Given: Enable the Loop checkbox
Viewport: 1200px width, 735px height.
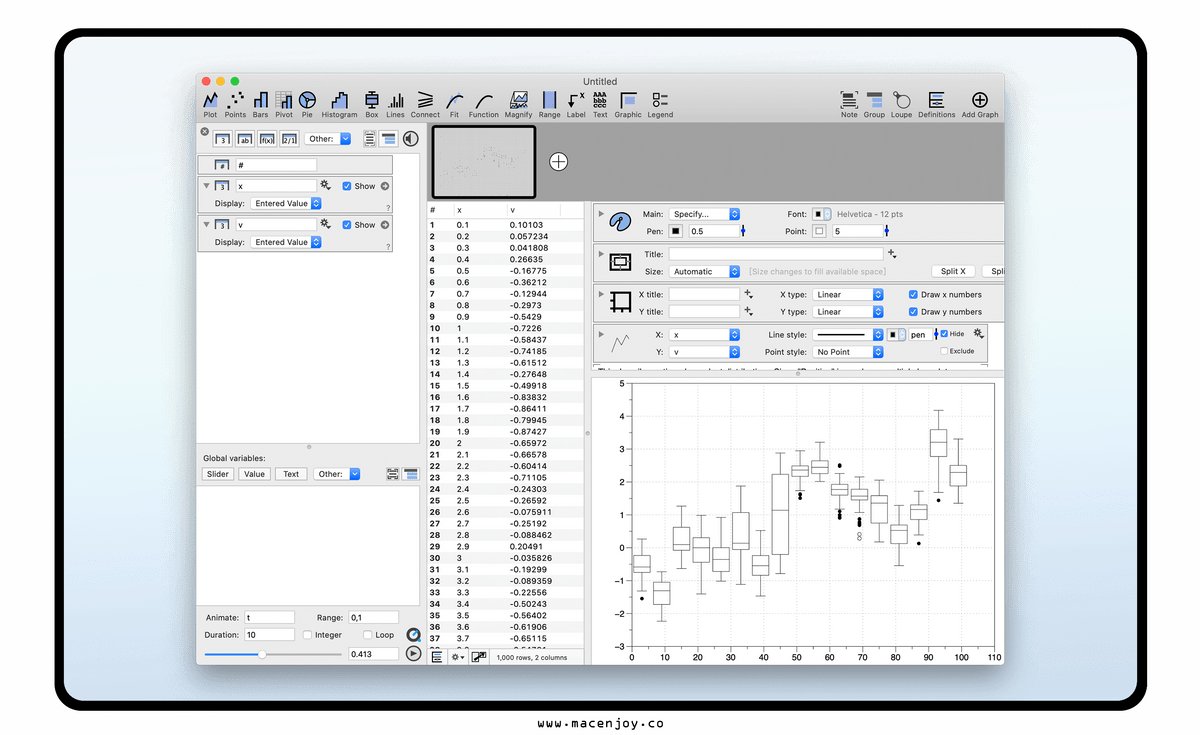Looking at the screenshot, I should coord(368,635).
